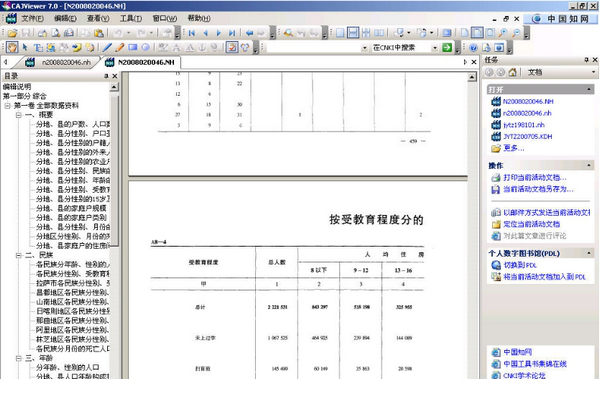
Task: Open the 工具(T) menu
Action: [x=131, y=18]
